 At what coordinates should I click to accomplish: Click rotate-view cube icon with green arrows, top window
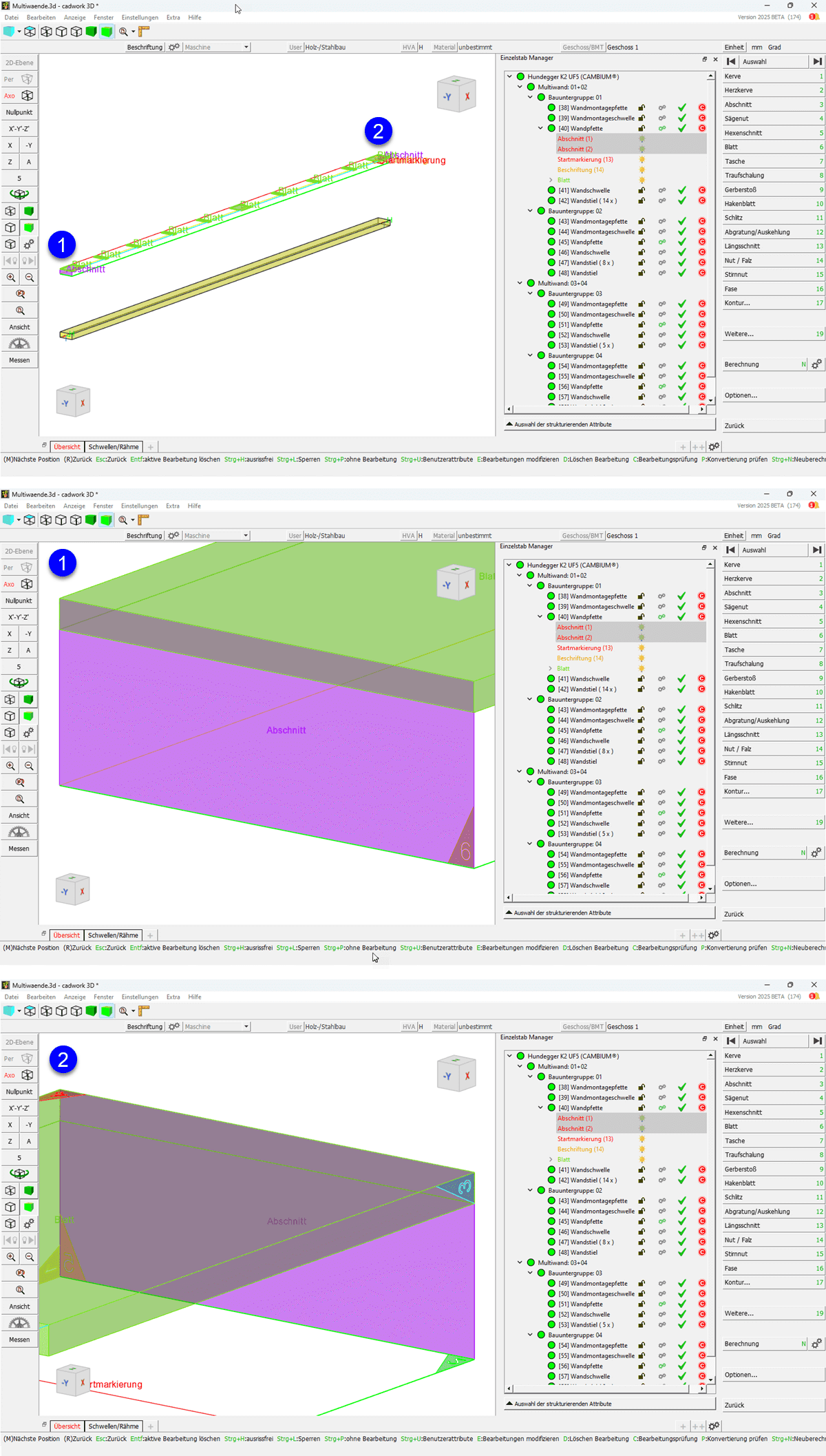pyautogui.click(x=19, y=194)
